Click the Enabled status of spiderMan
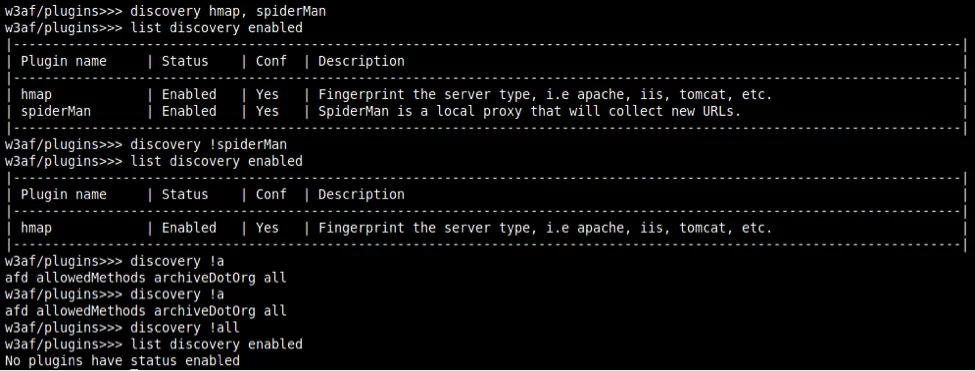Image resolution: width=975 pixels, height=371 pixels. tap(189, 111)
